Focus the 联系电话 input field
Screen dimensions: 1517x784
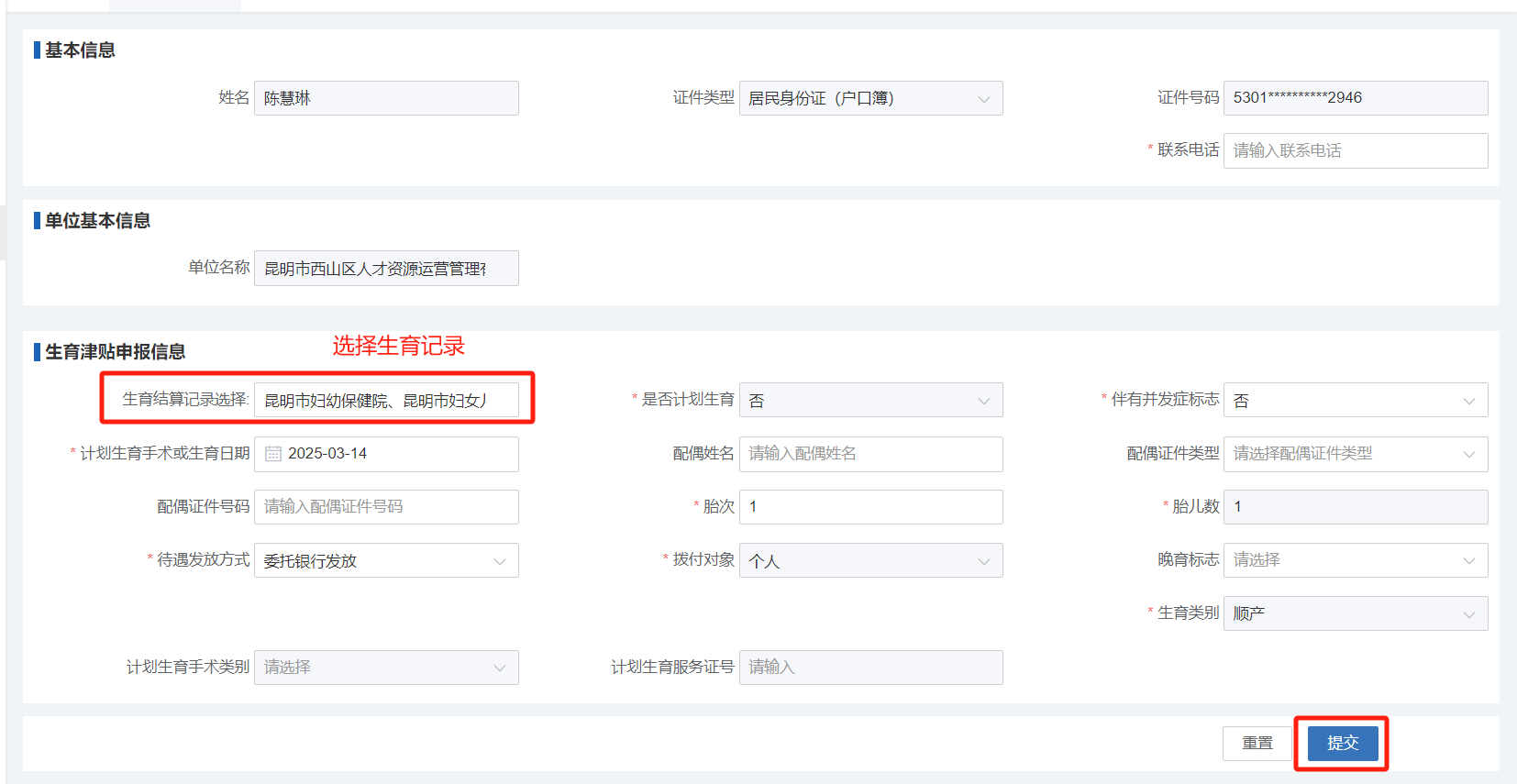[x=1355, y=151]
